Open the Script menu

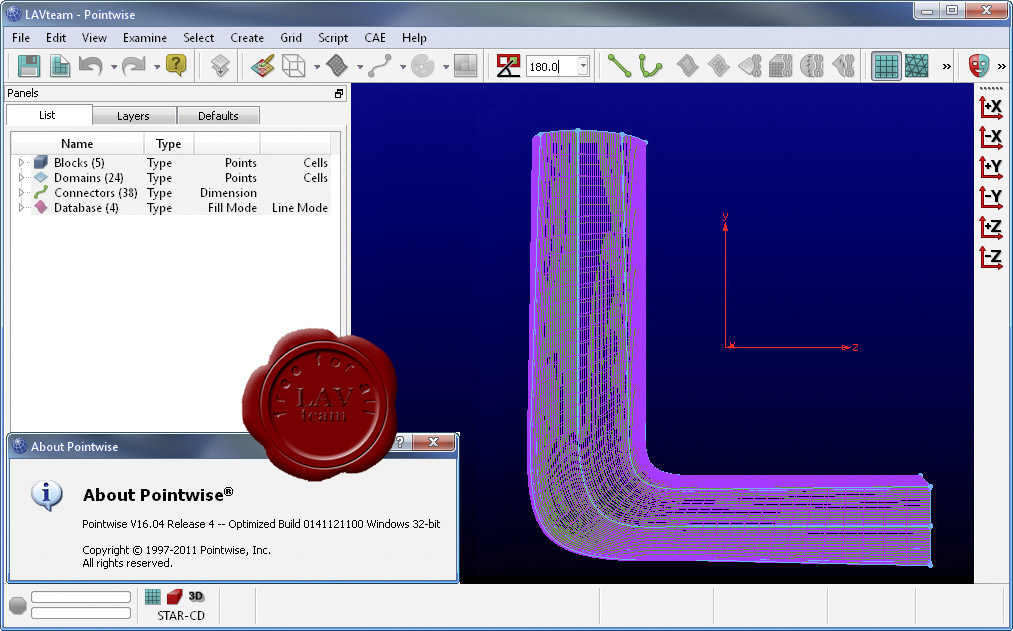click(x=333, y=37)
